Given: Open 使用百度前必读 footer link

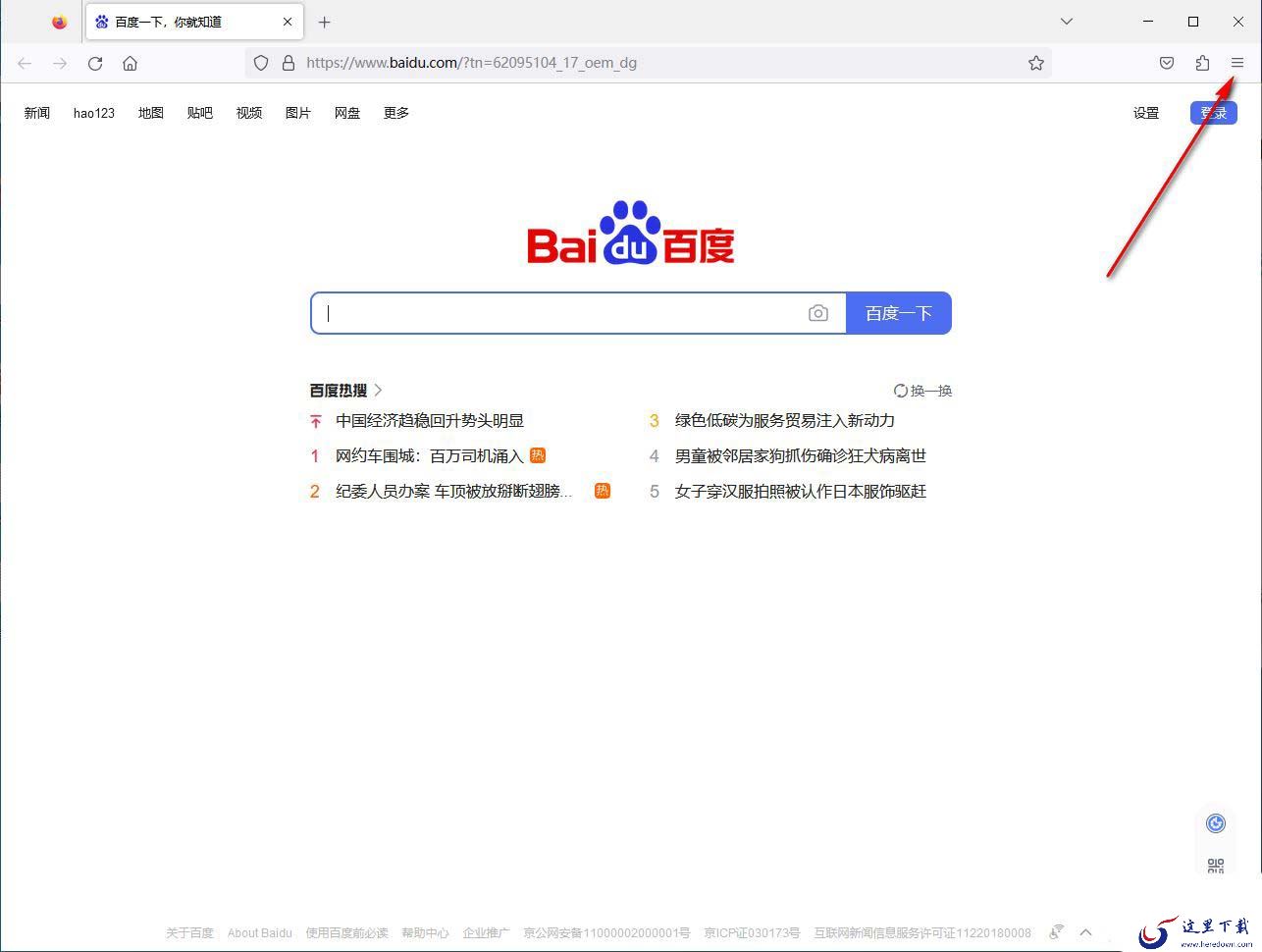Looking at the screenshot, I should click(346, 932).
